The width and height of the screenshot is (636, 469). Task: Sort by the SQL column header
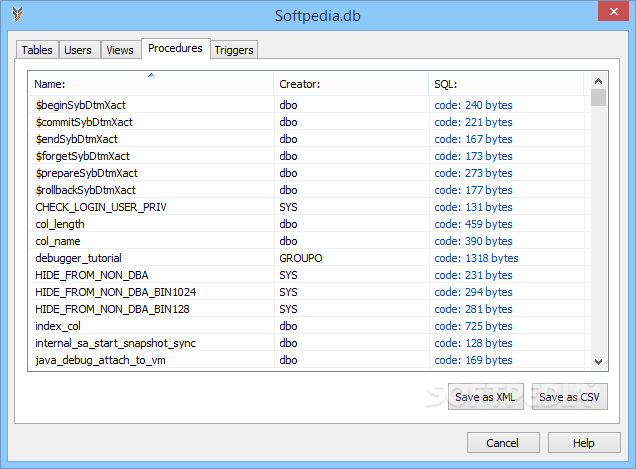(506, 84)
